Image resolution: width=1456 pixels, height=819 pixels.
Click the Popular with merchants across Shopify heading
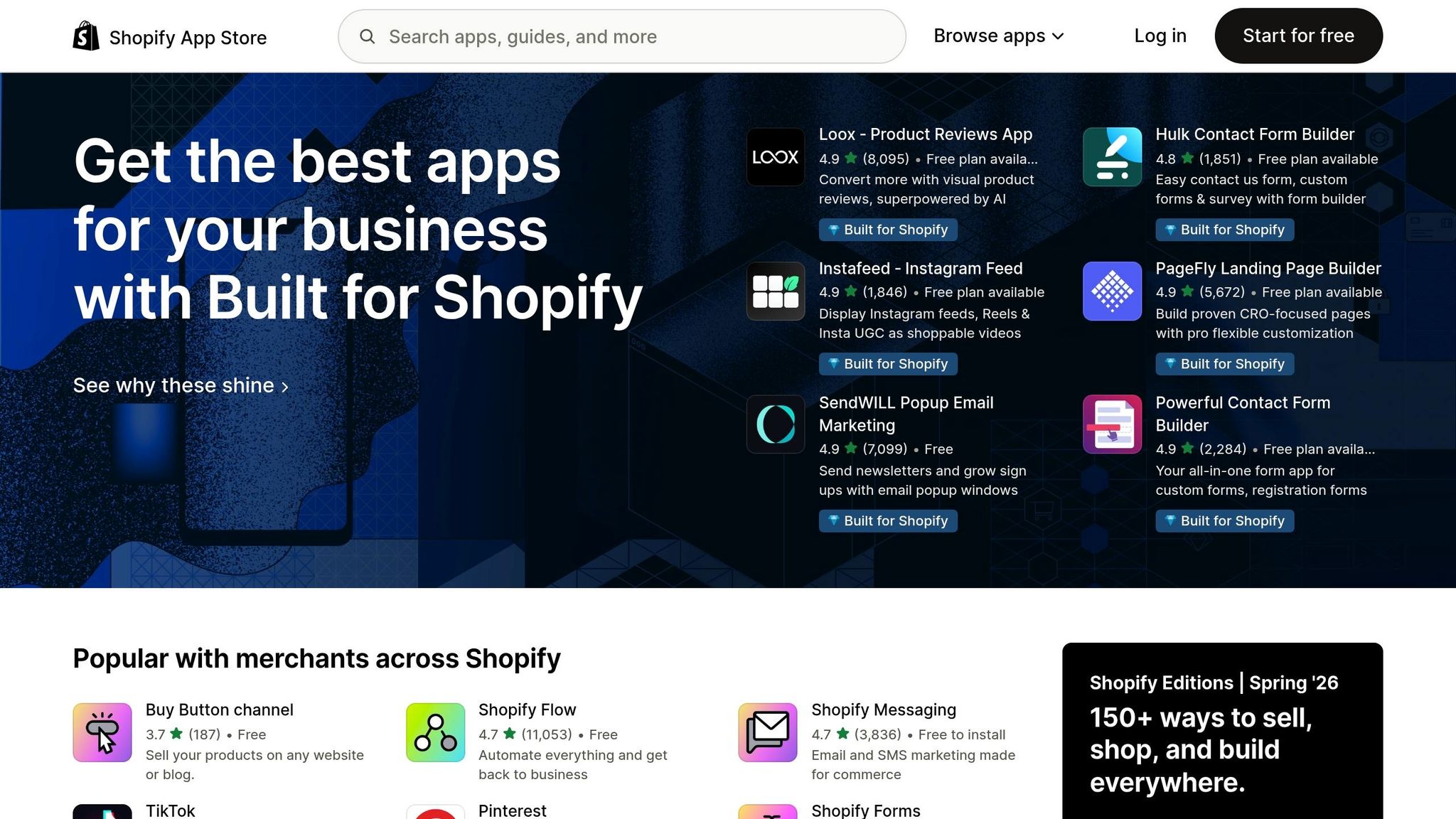316,659
